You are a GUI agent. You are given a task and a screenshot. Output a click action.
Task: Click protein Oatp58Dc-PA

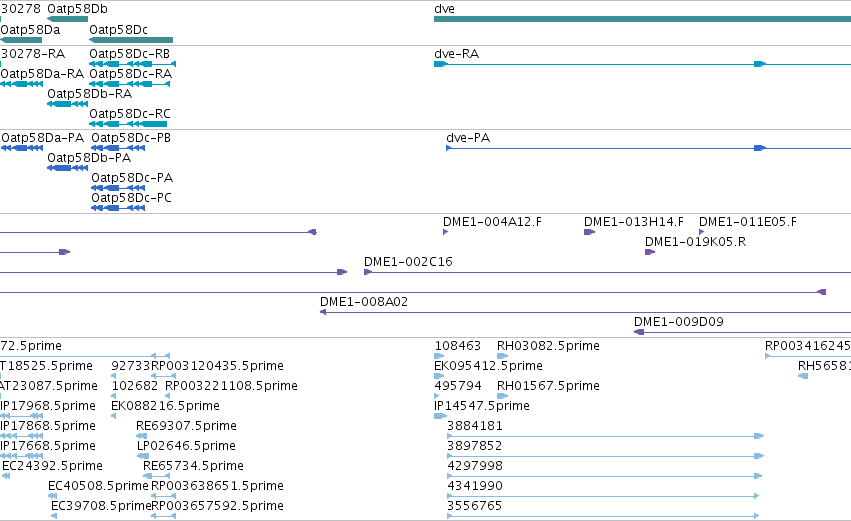pos(132,178)
